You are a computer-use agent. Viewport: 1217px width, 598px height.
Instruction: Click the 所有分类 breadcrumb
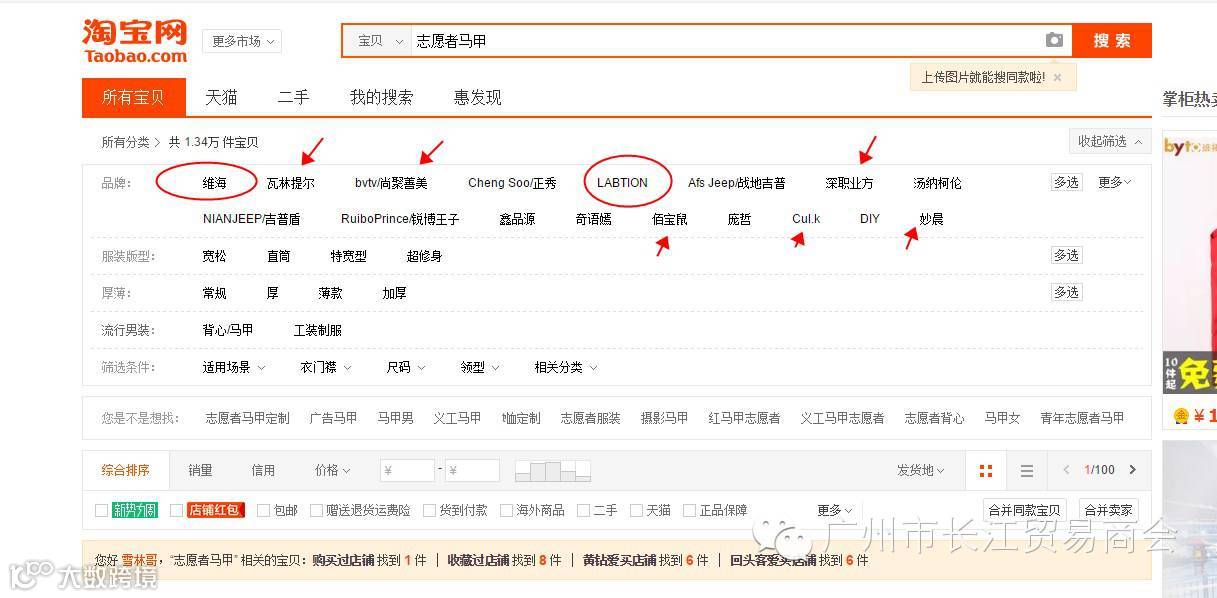point(125,143)
